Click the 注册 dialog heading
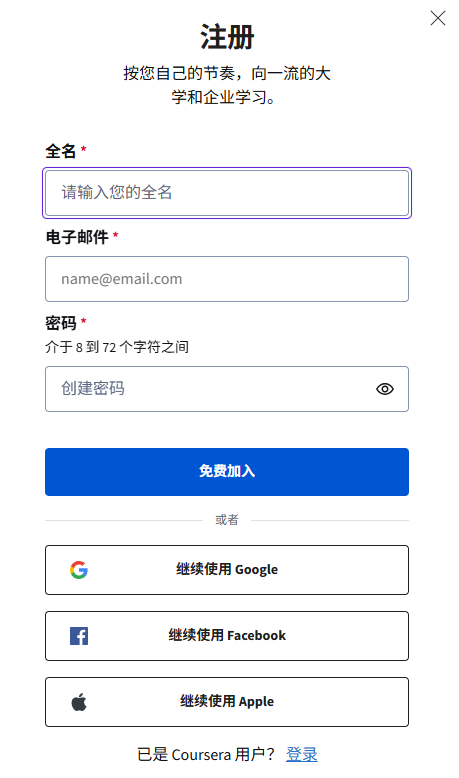This screenshot has height=778, width=459. click(x=227, y=37)
